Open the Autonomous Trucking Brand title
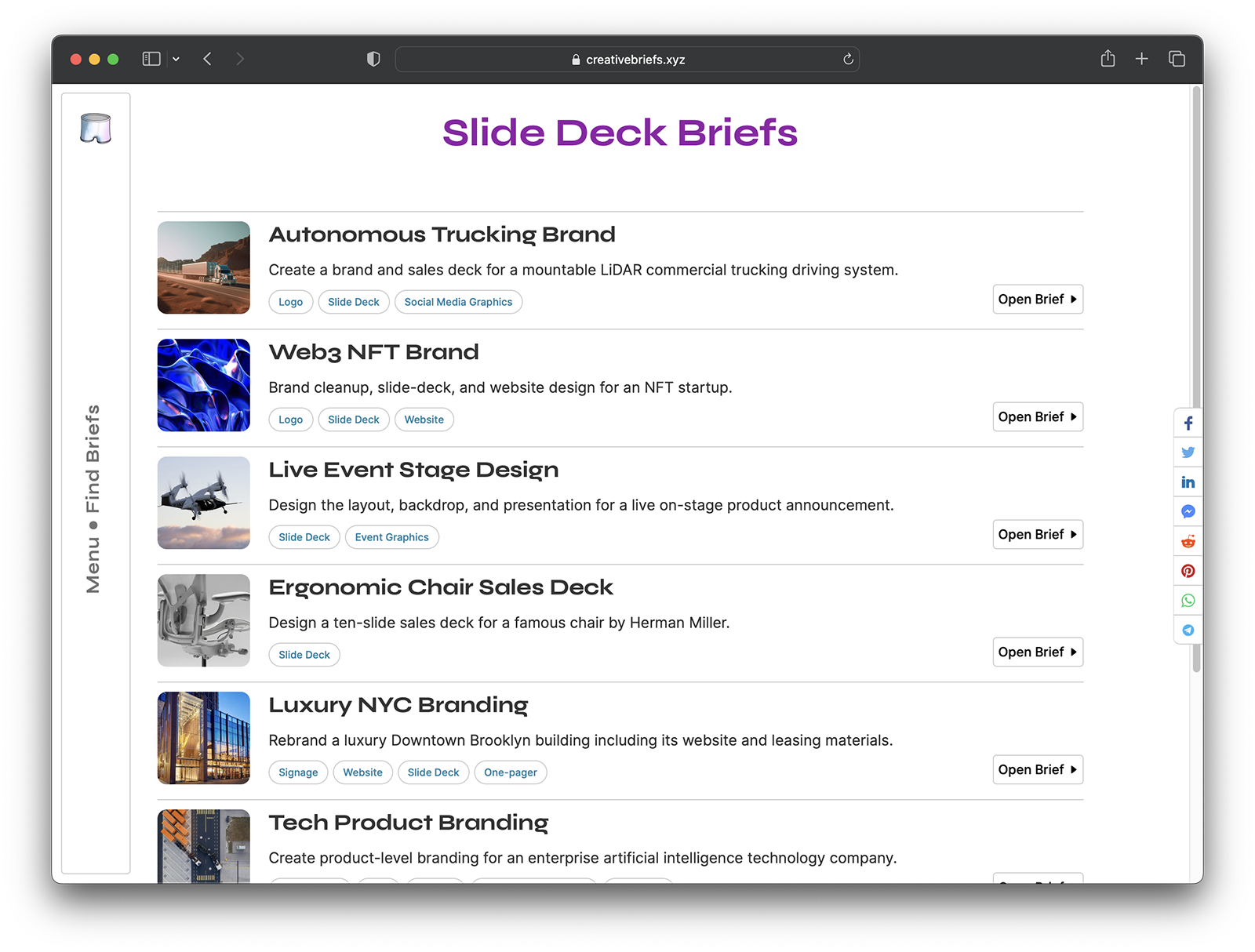 442,234
